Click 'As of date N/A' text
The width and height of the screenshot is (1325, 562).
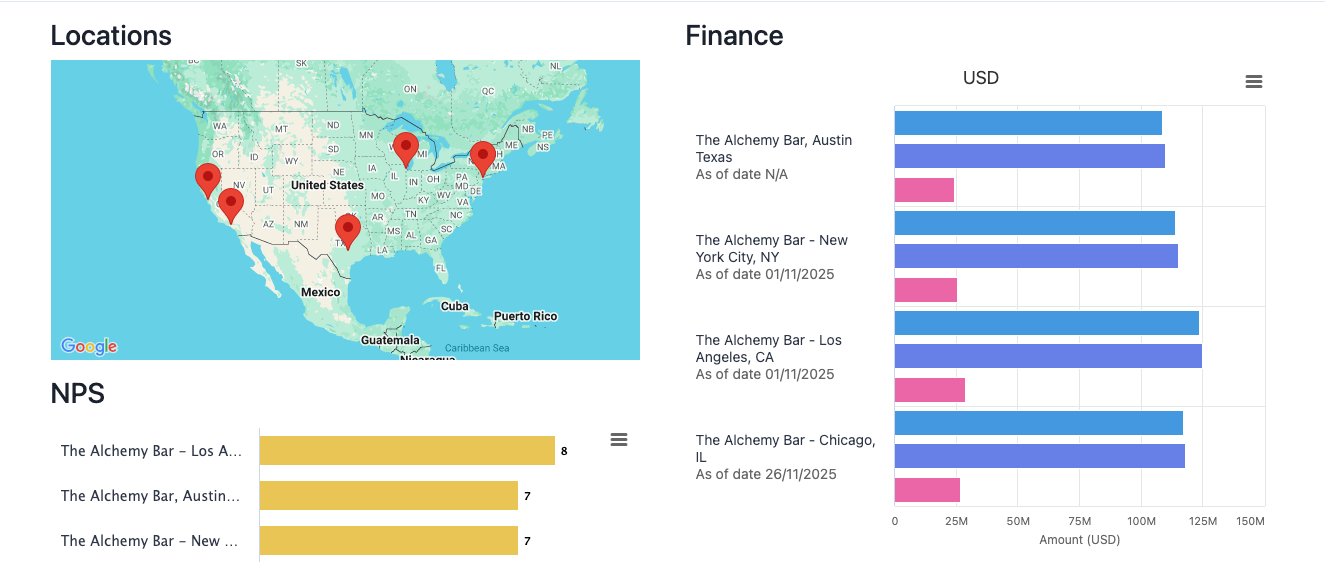point(742,174)
